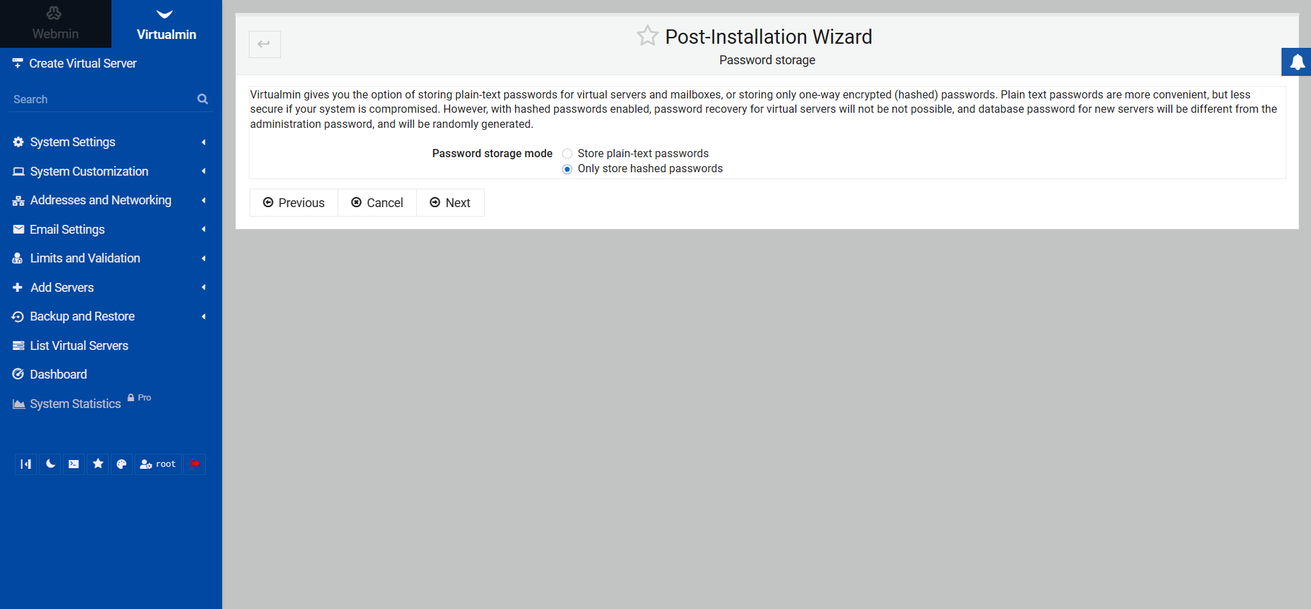Image resolution: width=1311 pixels, height=609 pixels.
Task: Toggle night mode with the moon icon
Action: (x=50, y=464)
